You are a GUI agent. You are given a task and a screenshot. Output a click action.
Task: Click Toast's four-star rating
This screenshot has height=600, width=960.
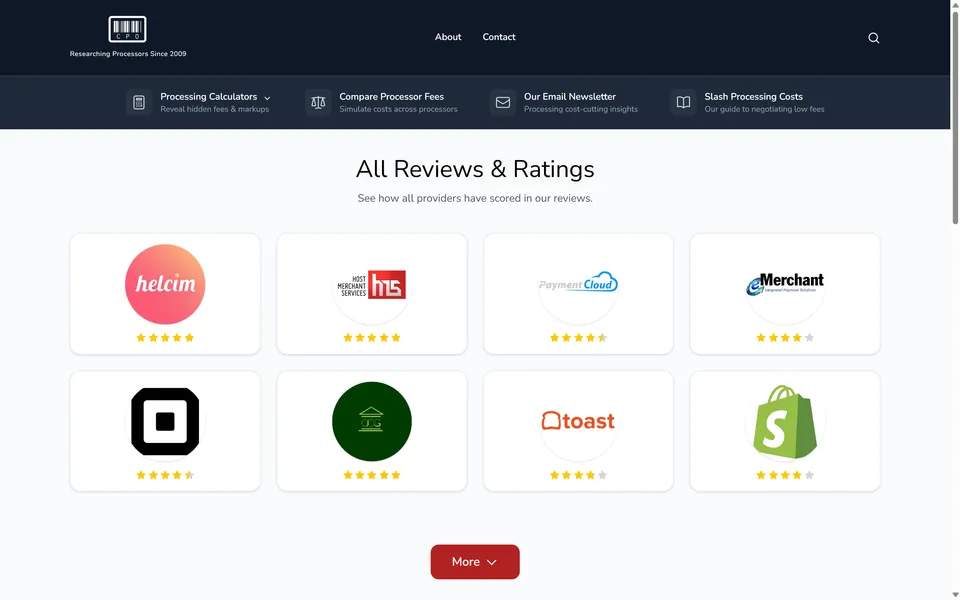pyautogui.click(x=579, y=475)
